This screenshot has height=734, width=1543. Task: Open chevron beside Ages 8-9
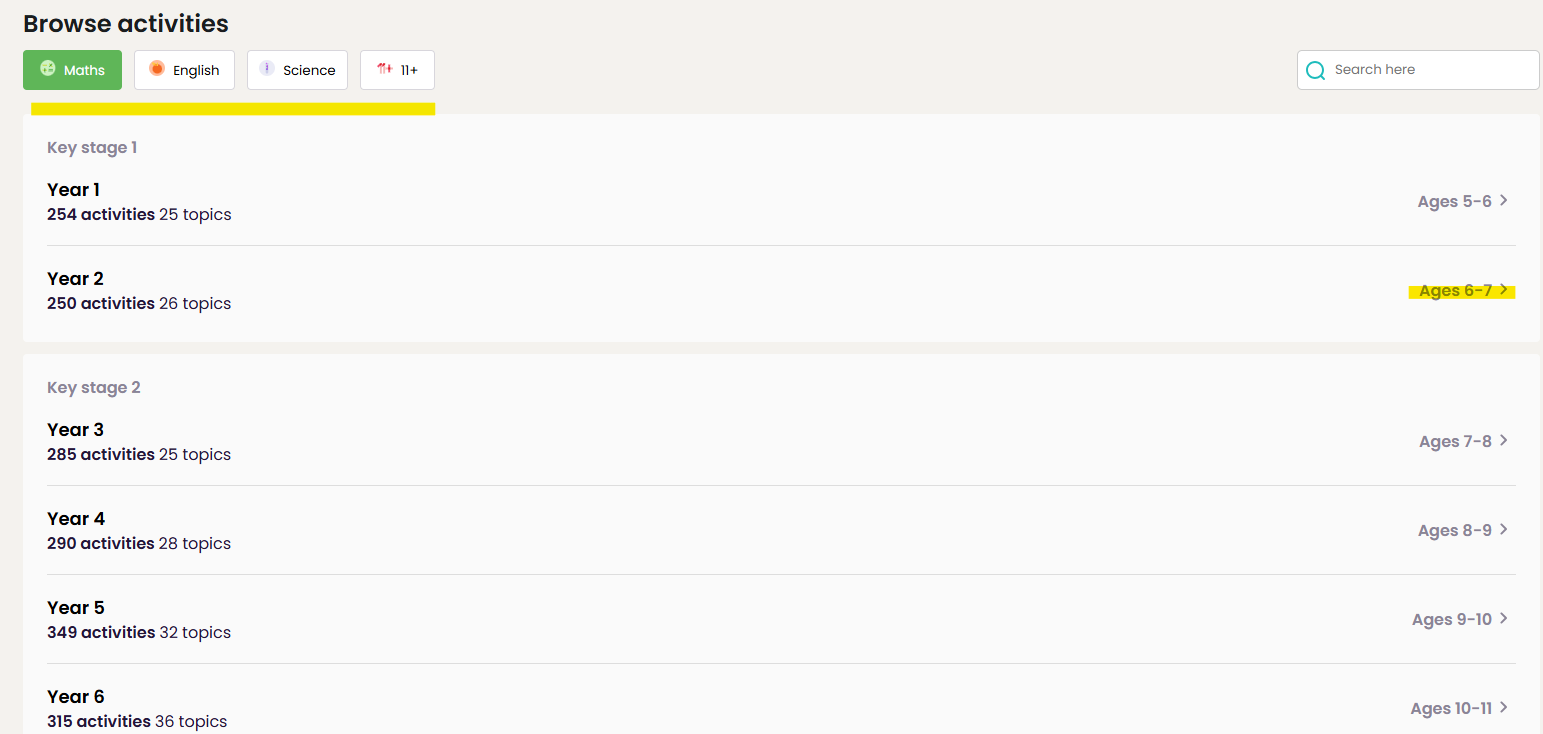(1503, 530)
